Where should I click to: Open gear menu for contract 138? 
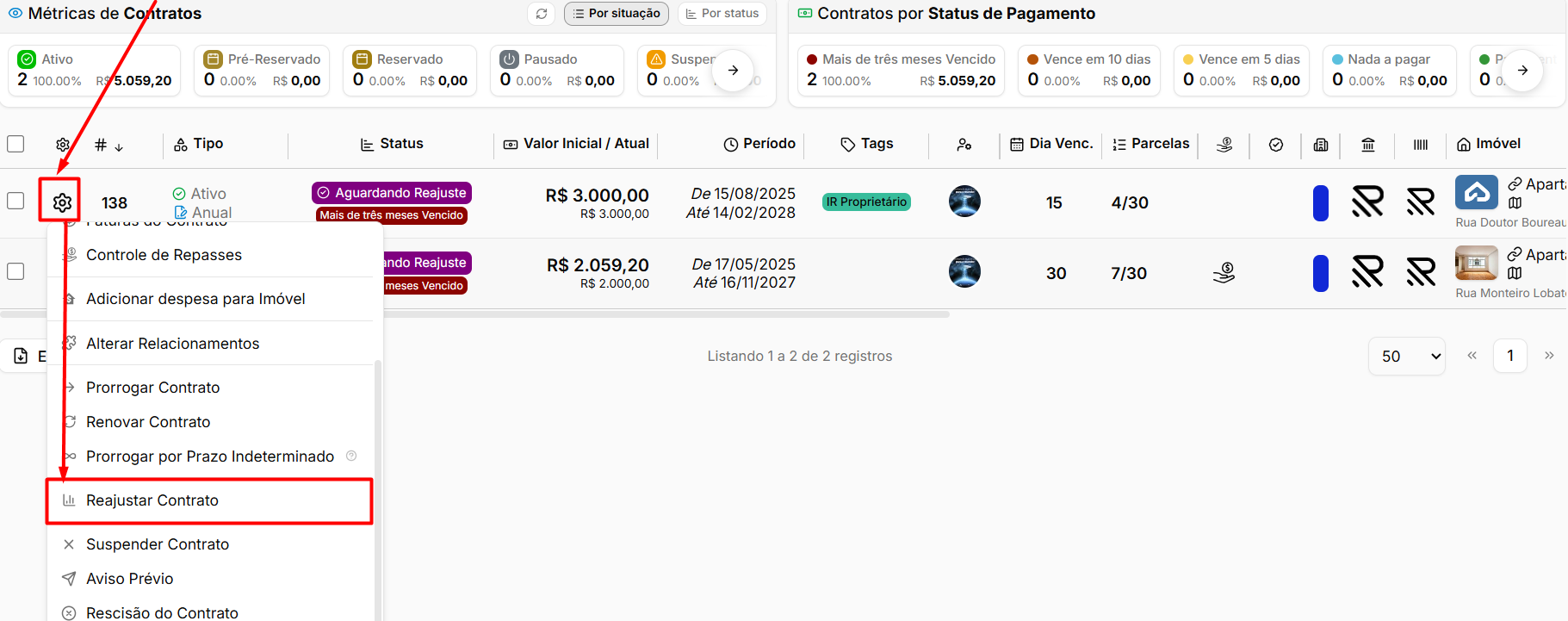(x=62, y=202)
